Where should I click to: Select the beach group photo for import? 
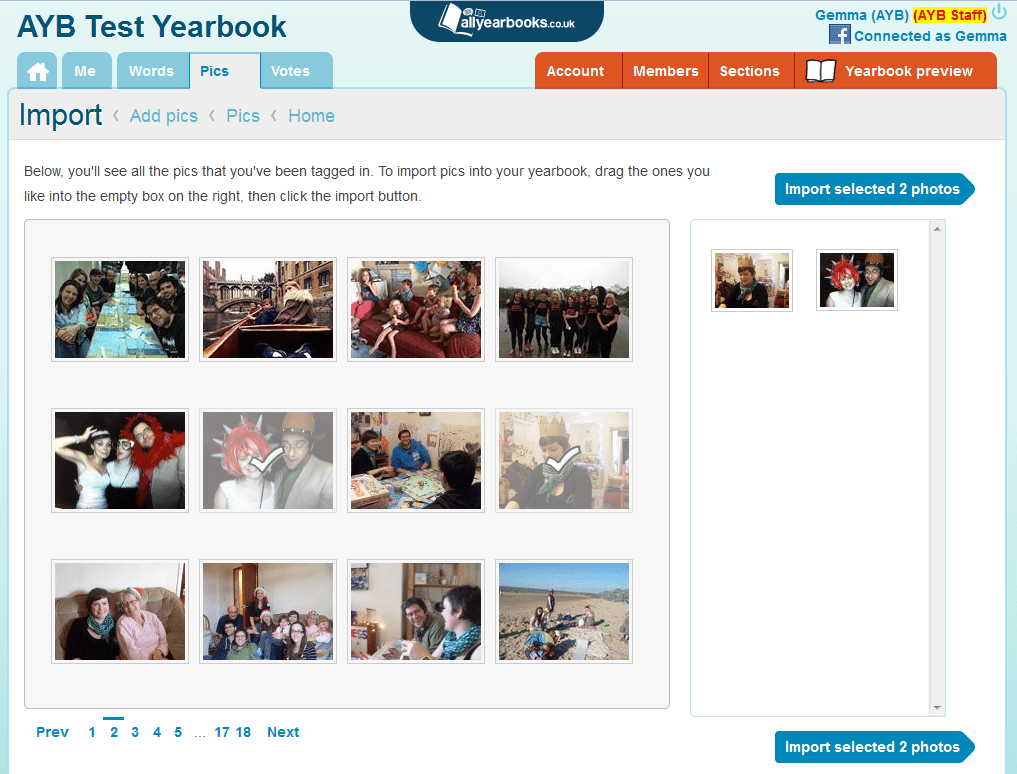563,611
